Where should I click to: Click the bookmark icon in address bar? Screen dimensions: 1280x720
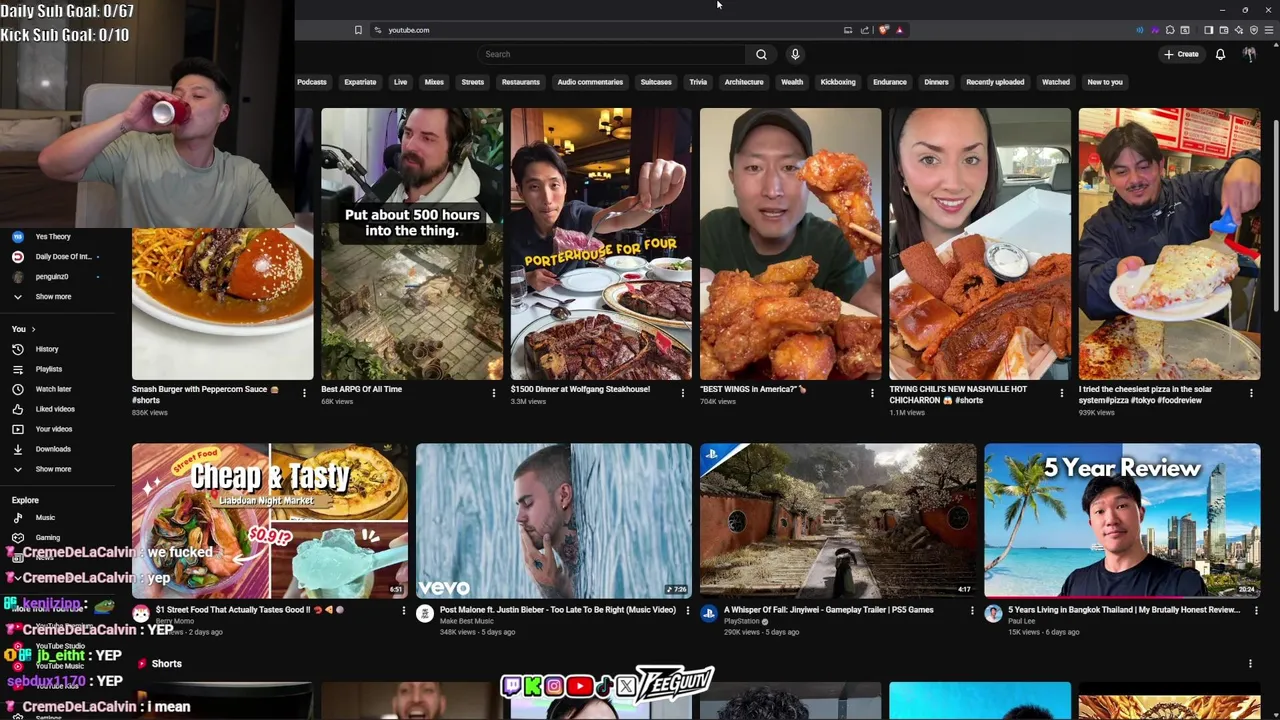pos(358,30)
